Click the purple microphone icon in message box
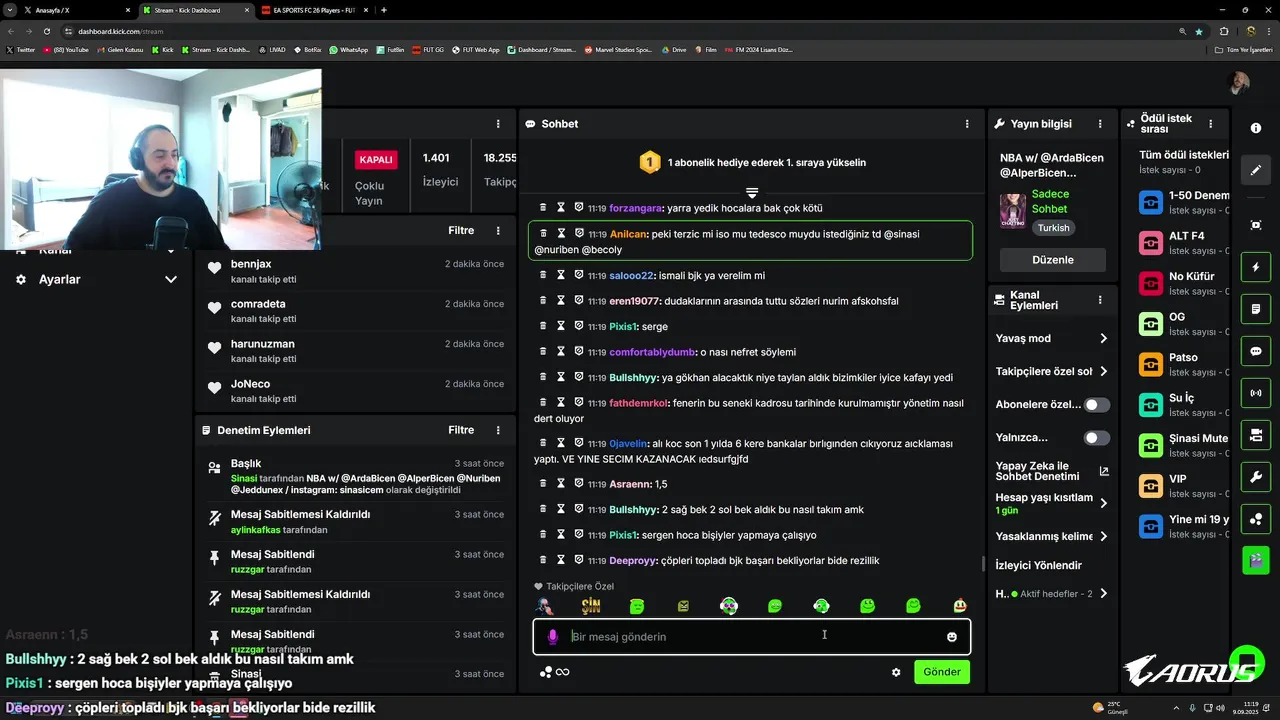The width and height of the screenshot is (1280, 720). click(x=552, y=637)
